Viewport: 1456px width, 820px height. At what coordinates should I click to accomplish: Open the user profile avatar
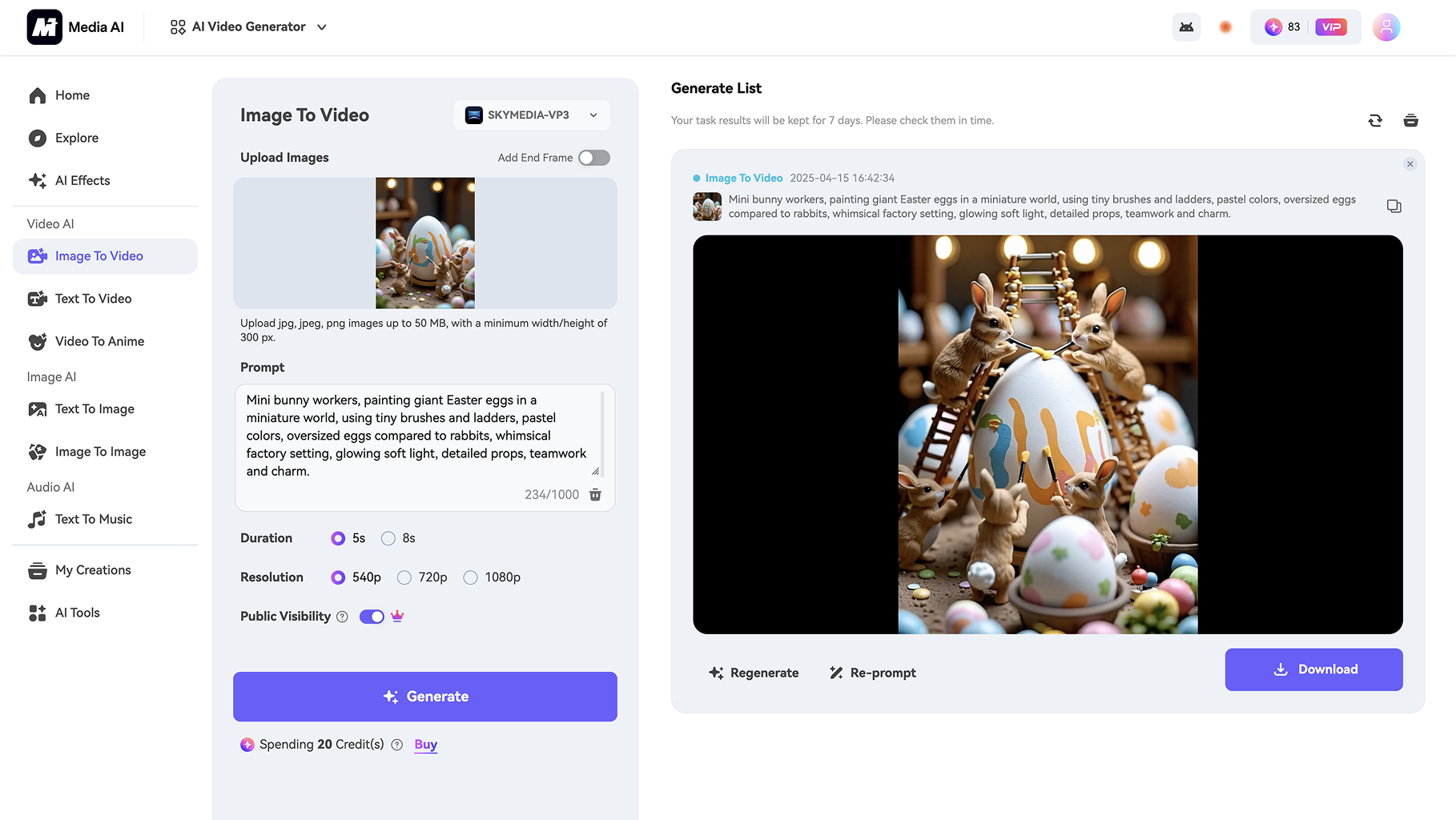click(x=1386, y=27)
